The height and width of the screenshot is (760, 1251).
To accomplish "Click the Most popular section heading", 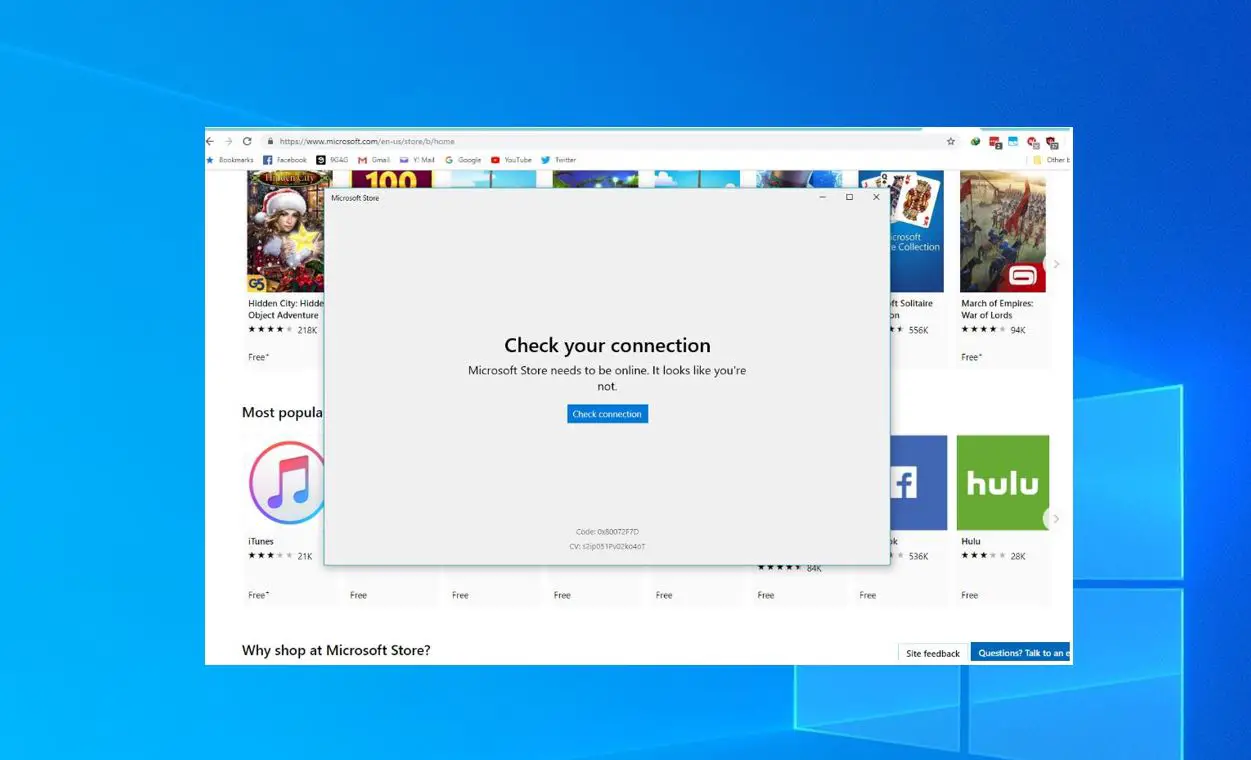I will 283,413.
